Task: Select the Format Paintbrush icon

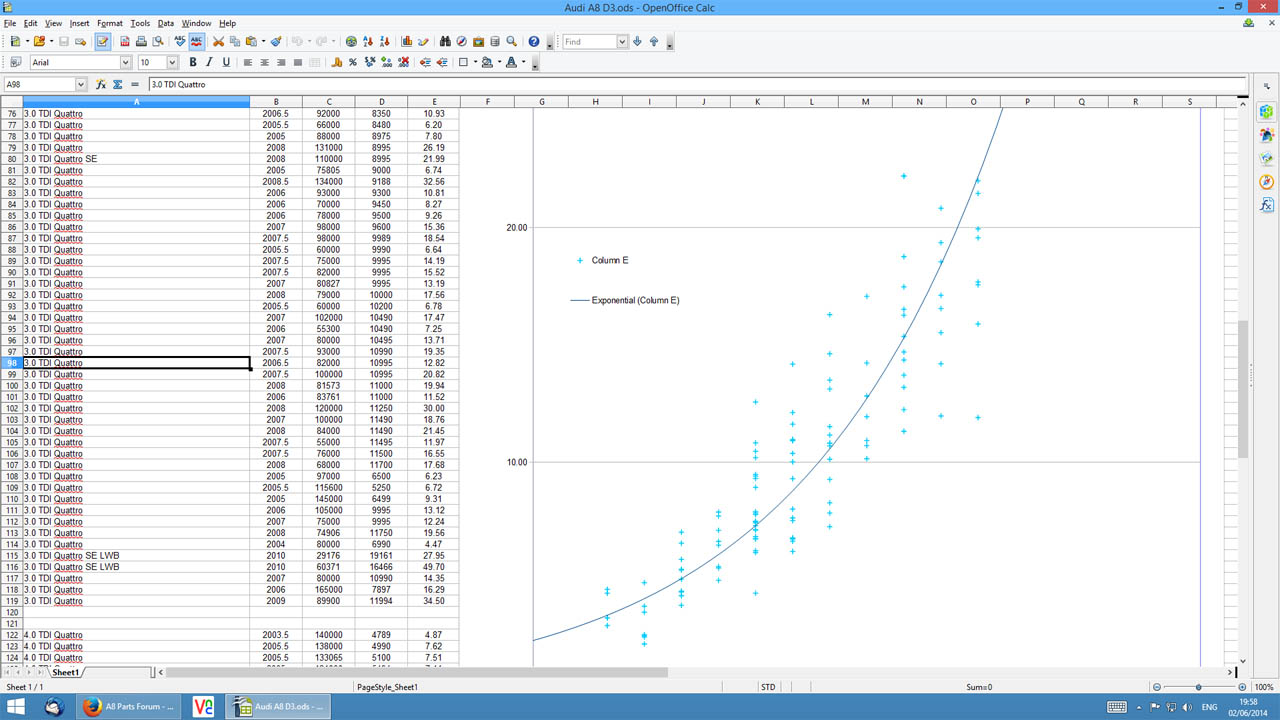Action: [x=276, y=42]
